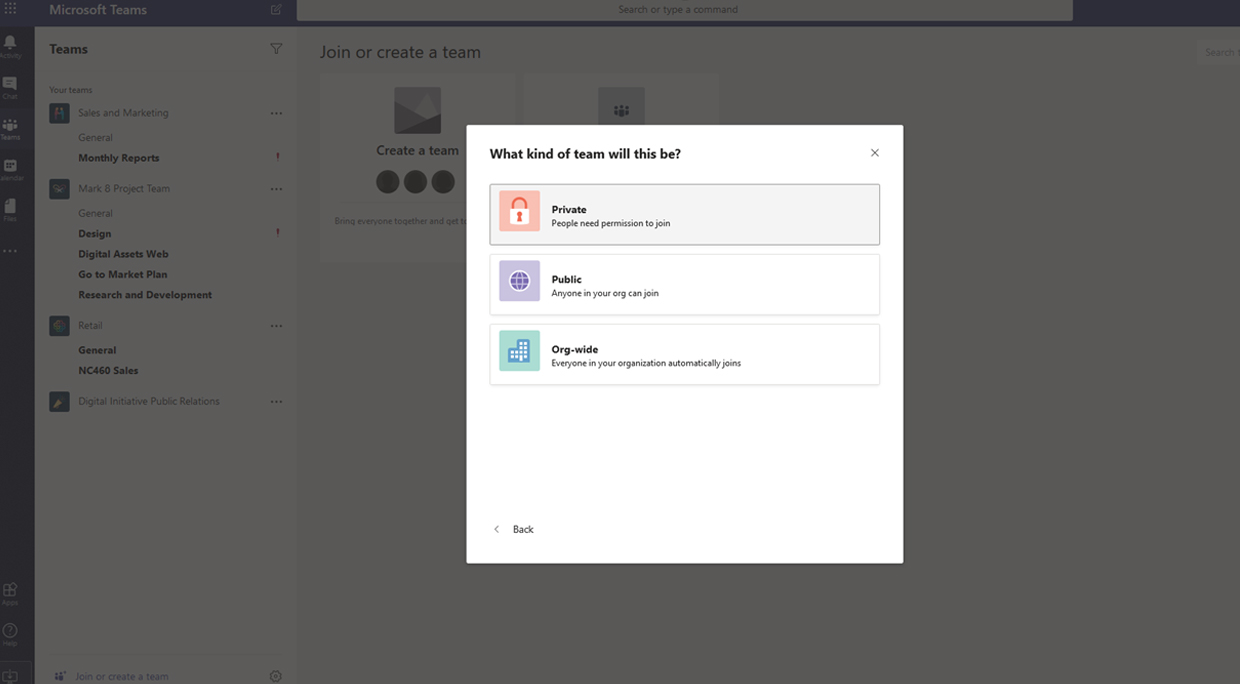Open Files from the left rail
Image resolution: width=1240 pixels, height=684 pixels.
tap(10, 207)
